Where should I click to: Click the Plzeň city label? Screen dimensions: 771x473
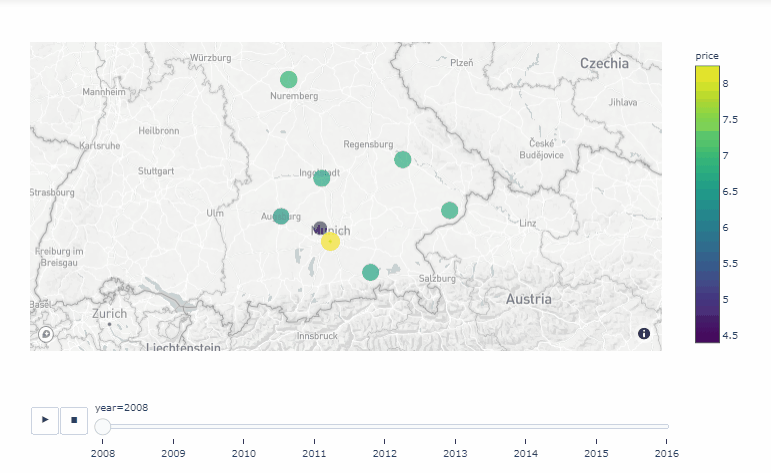point(462,62)
